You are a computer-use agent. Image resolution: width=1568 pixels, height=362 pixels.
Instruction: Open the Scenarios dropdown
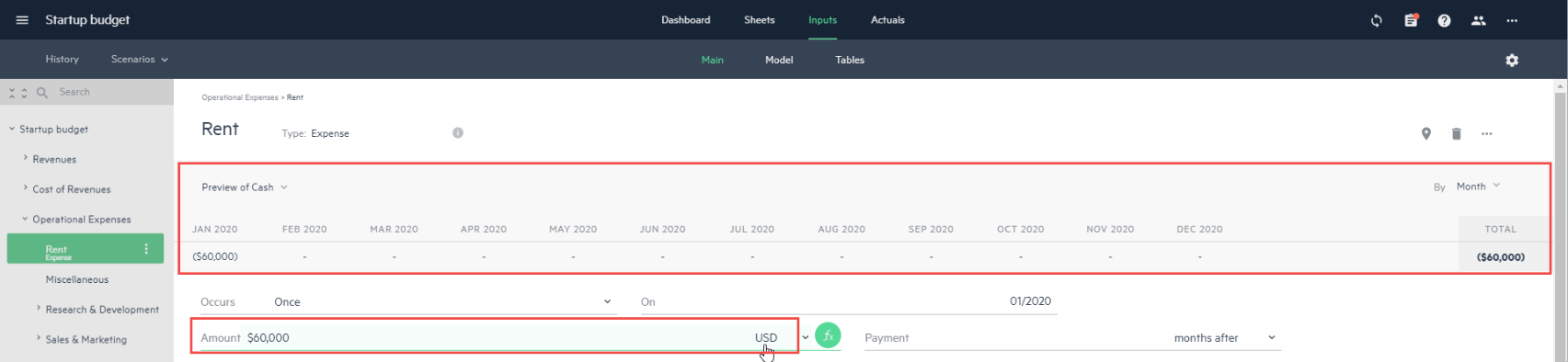(x=140, y=59)
